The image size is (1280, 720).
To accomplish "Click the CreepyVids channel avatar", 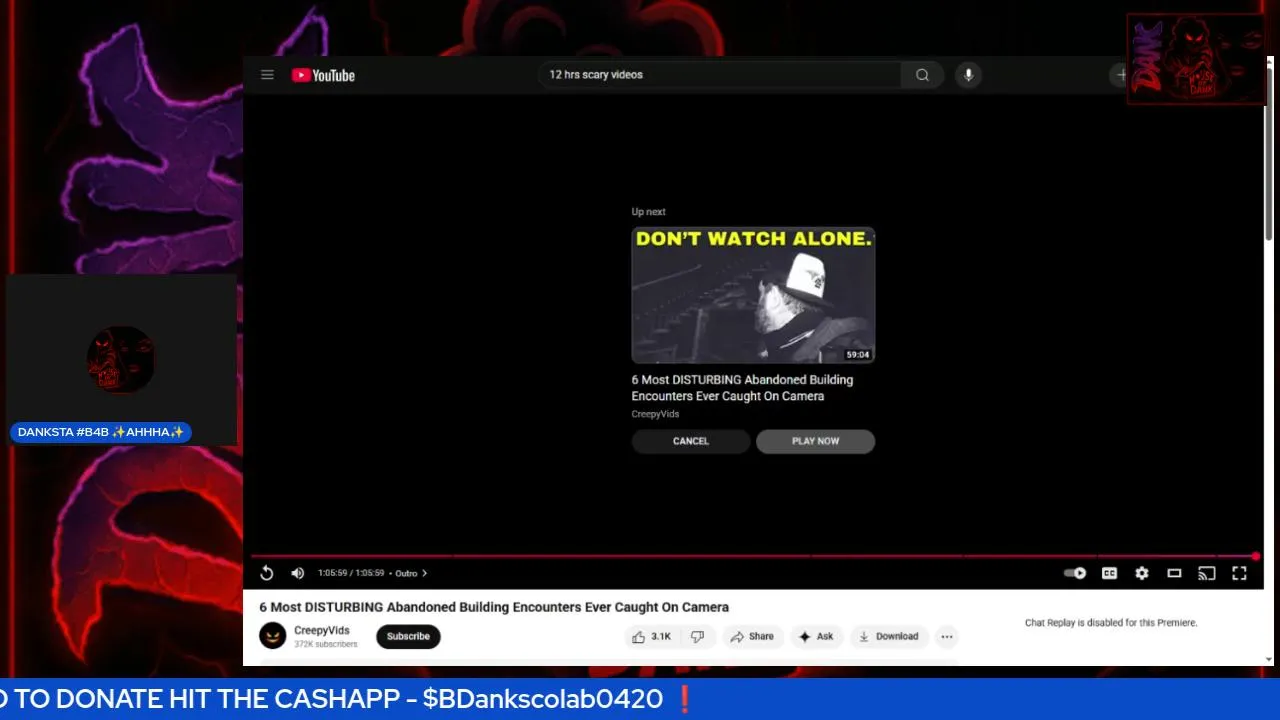I will pyautogui.click(x=273, y=636).
